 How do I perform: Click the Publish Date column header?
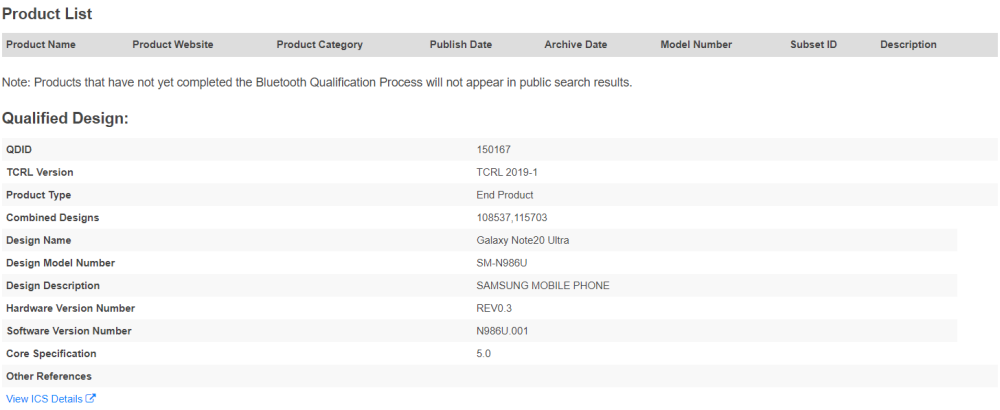tap(460, 45)
